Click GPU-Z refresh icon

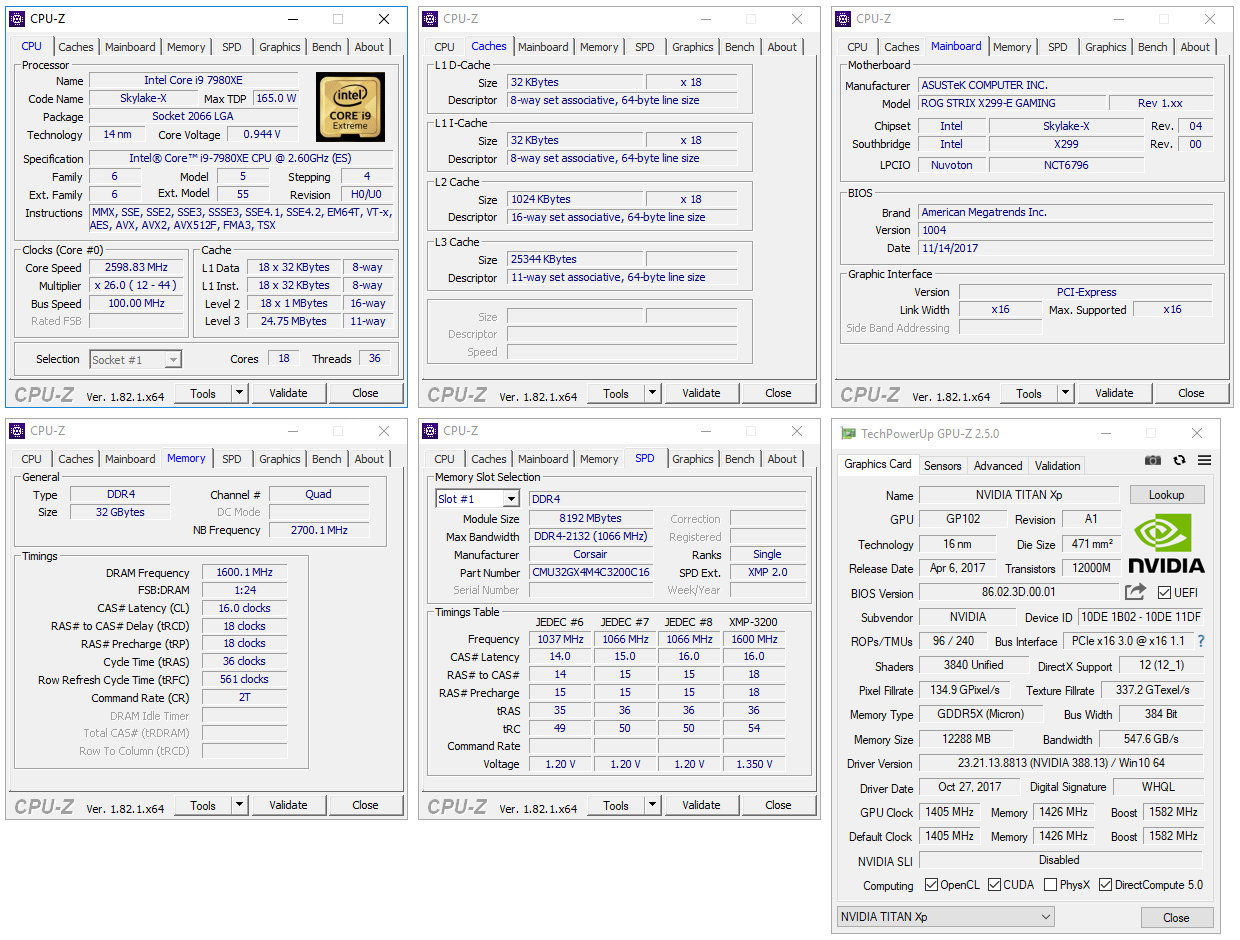[1179, 460]
